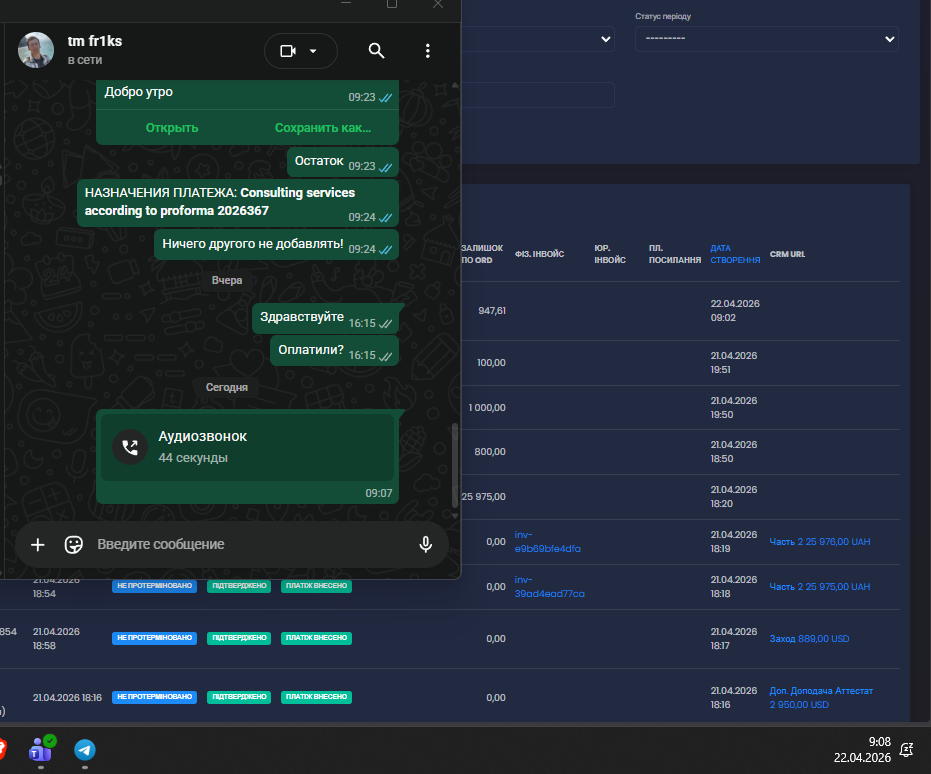Open the chat three-dot menu
This screenshot has height=774, width=931.
(428, 51)
